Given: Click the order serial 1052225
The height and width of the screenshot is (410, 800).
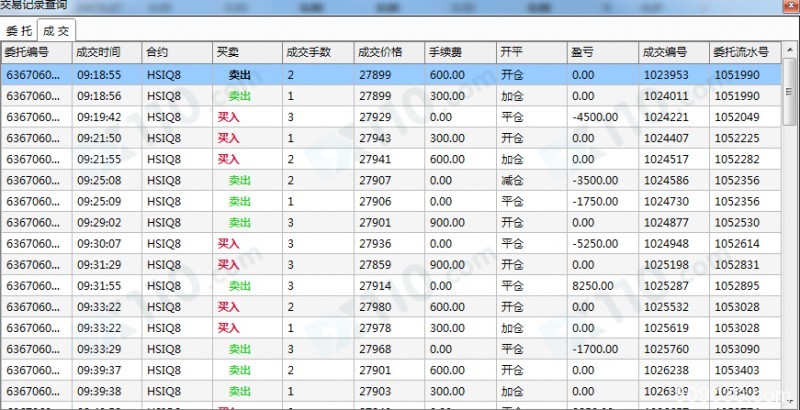Looking at the screenshot, I should pos(737,138).
